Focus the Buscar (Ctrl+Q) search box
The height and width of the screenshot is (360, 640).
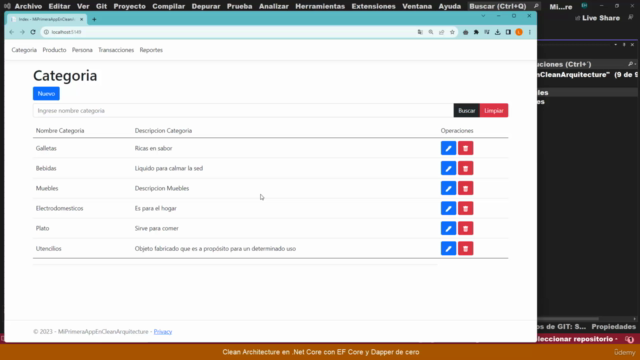(504, 6)
